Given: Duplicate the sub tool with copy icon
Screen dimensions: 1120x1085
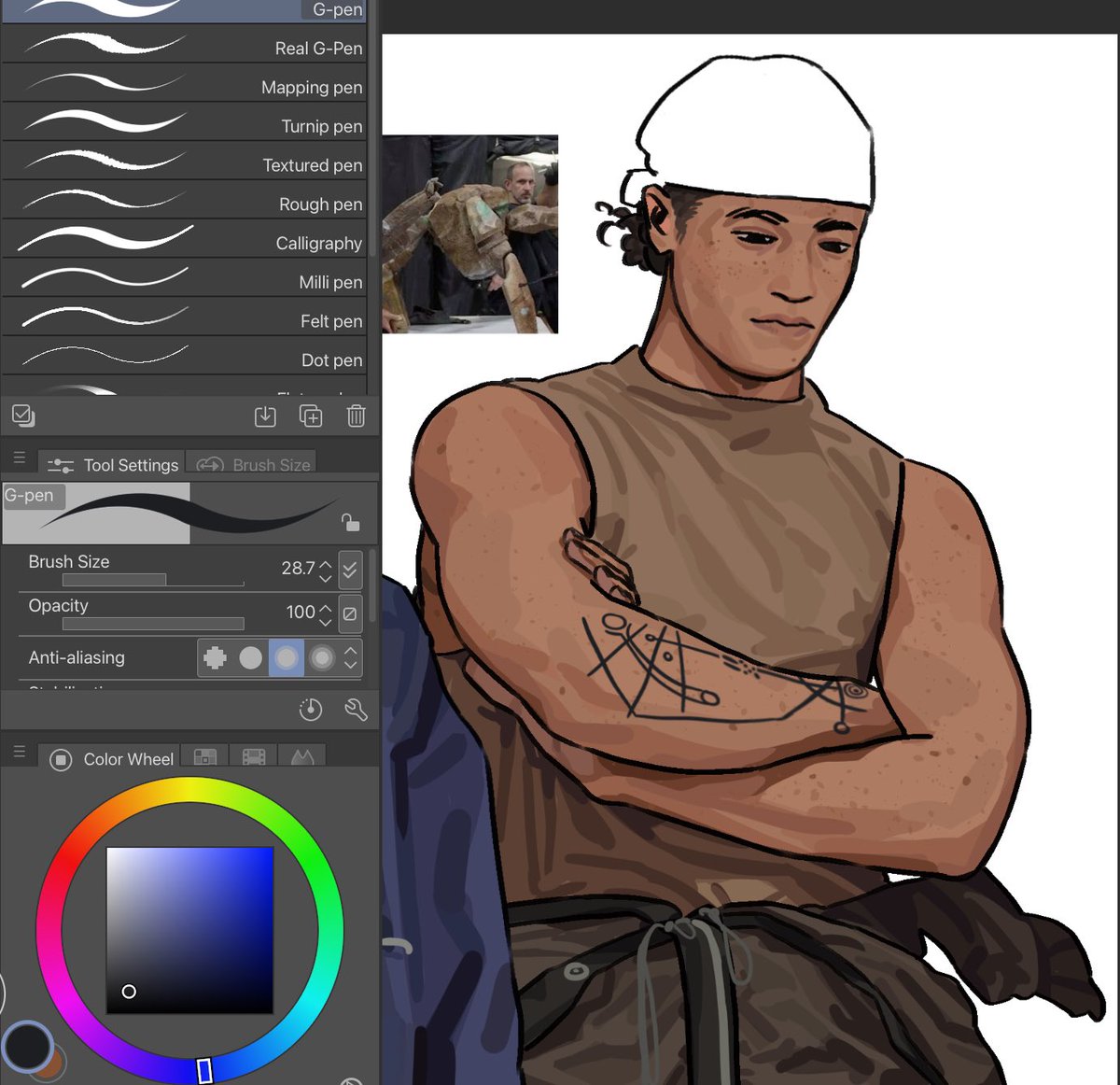Looking at the screenshot, I should (311, 416).
